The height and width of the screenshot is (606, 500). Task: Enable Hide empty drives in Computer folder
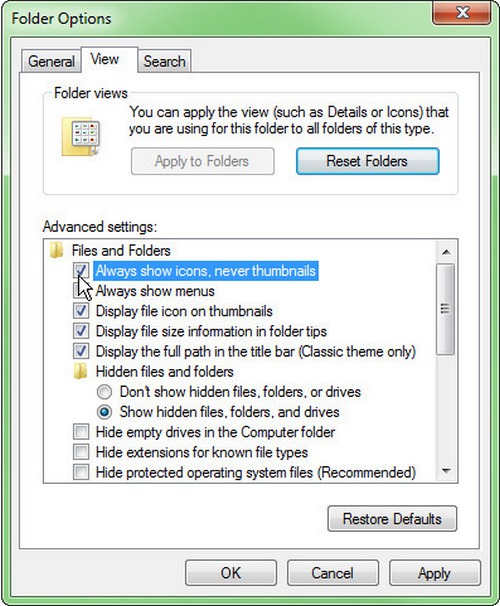pos(81,432)
